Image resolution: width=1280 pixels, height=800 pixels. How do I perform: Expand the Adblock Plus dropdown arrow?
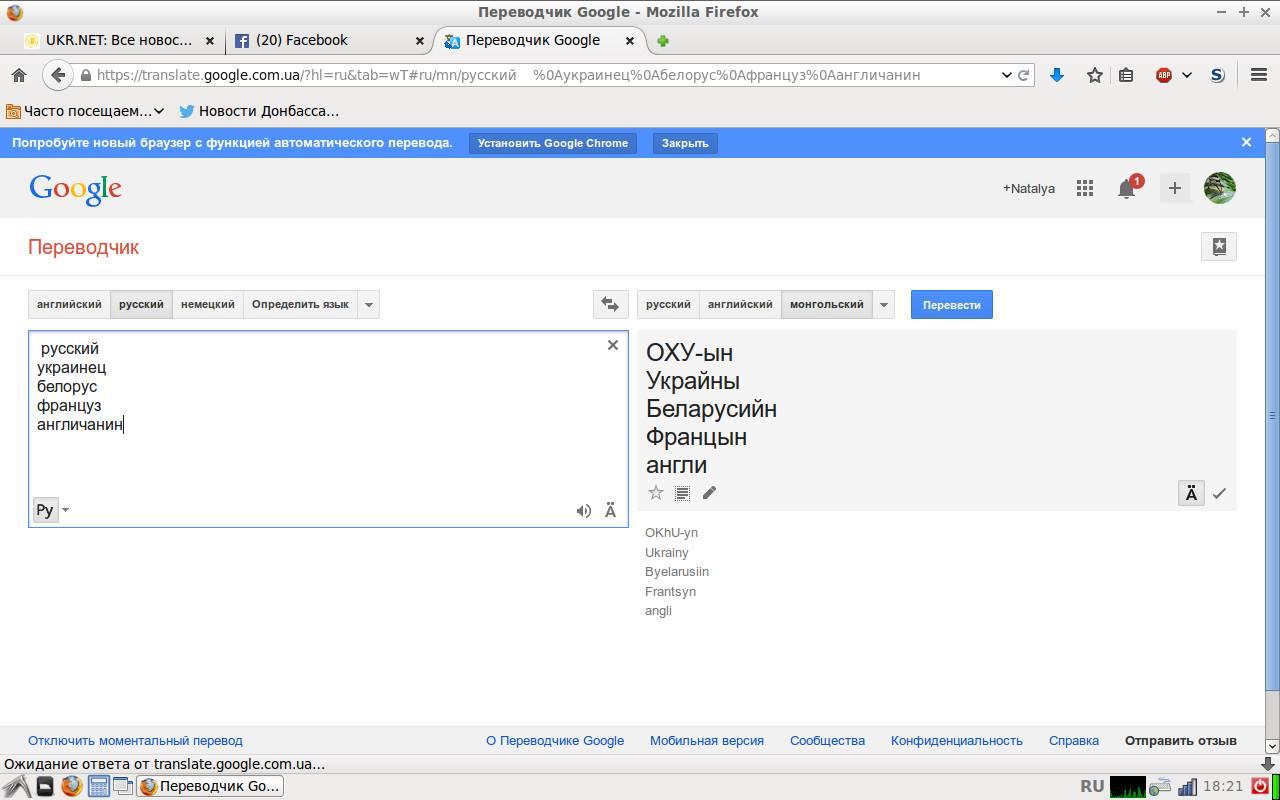[x=1187, y=75]
